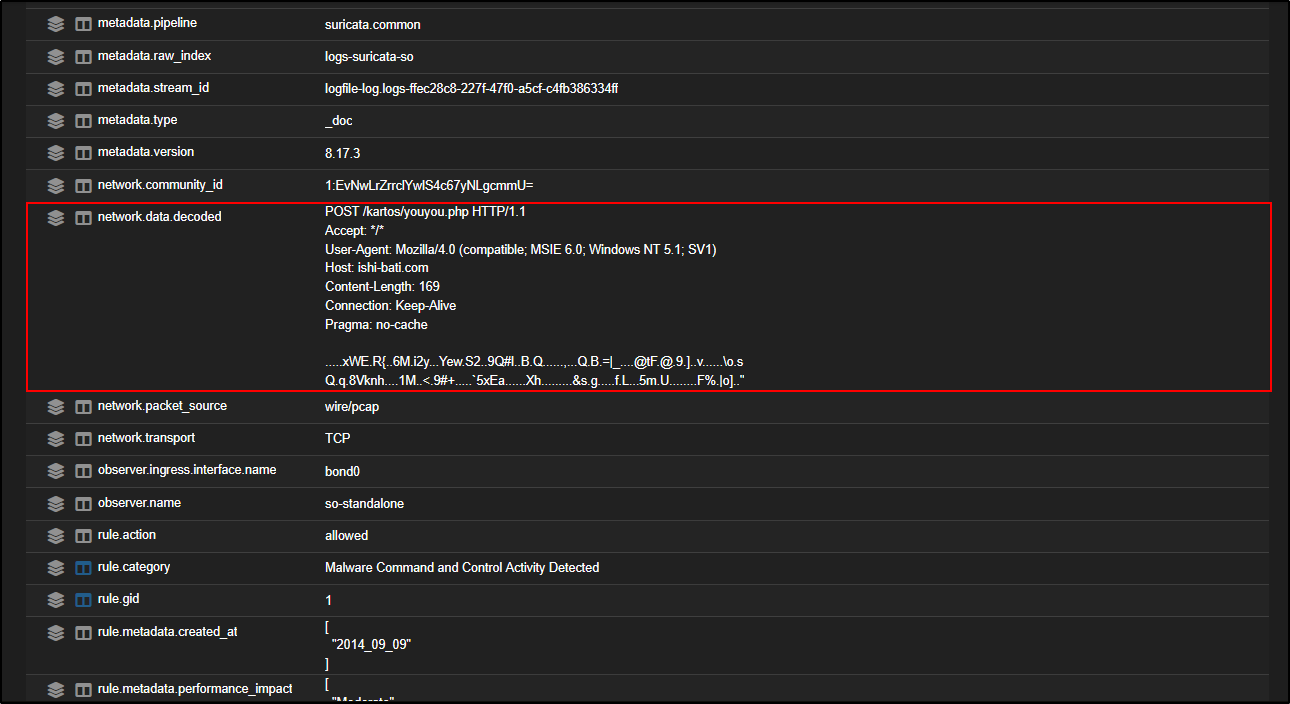This screenshot has height=704, width=1290.
Task: Toggle the column icon for metadata.type
Action: click(x=83, y=121)
